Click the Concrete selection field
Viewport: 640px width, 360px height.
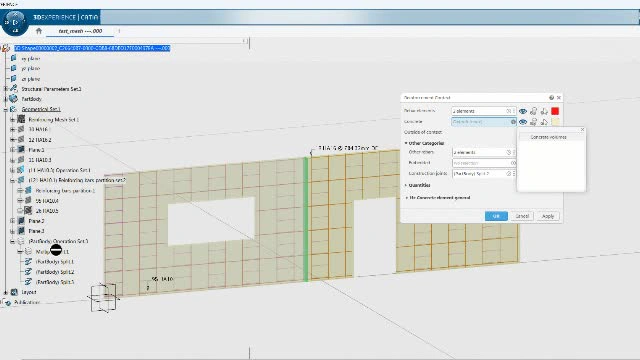tap(484, 122)
